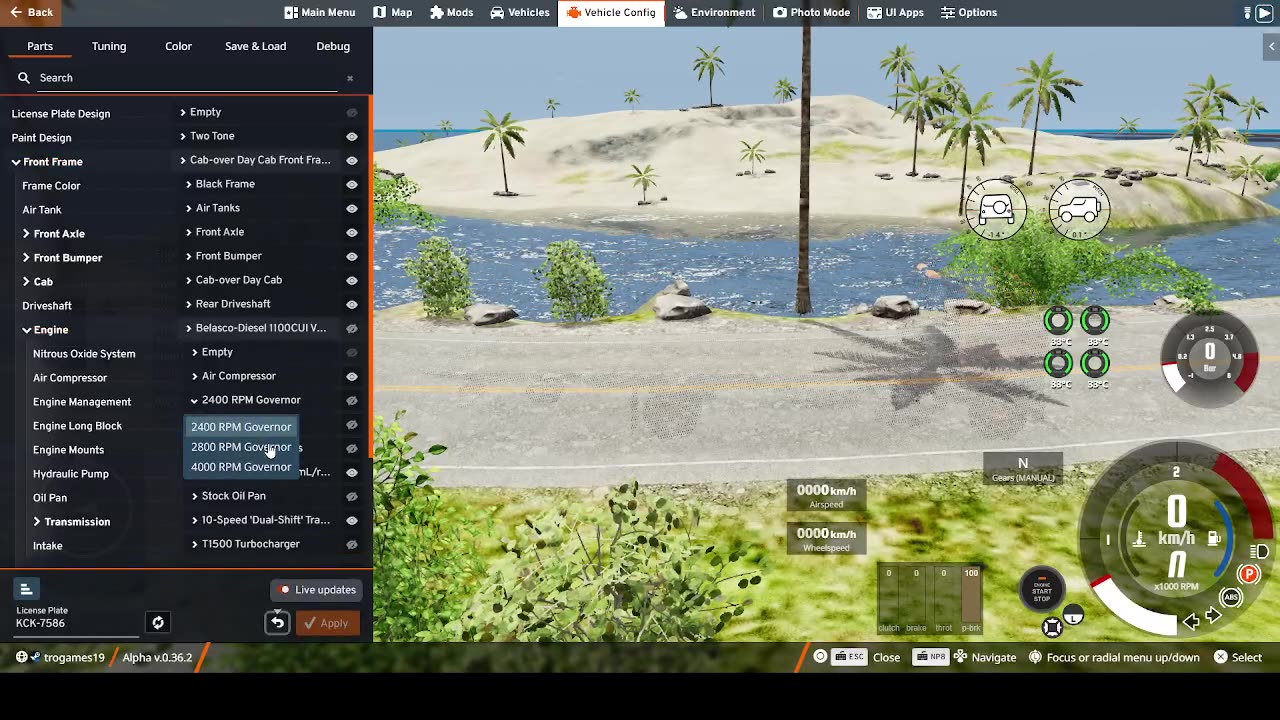
Task: Toggle visibility eye for Two Tone paint
Action: click(352, 136)
